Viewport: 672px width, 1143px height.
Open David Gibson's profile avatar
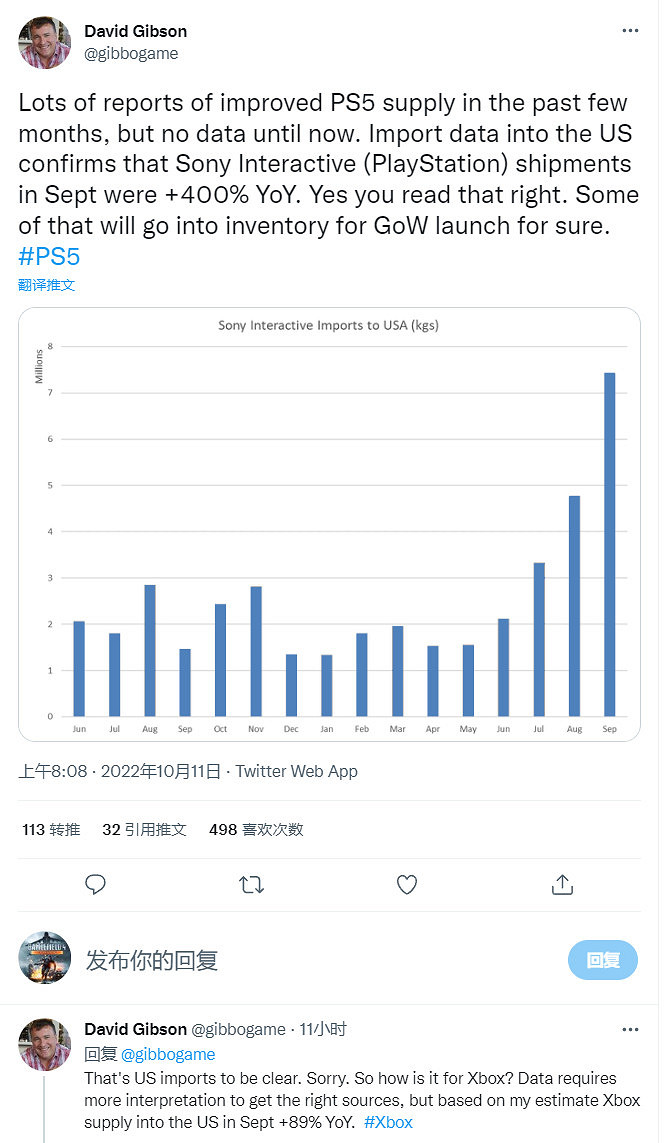coord(44,43)
